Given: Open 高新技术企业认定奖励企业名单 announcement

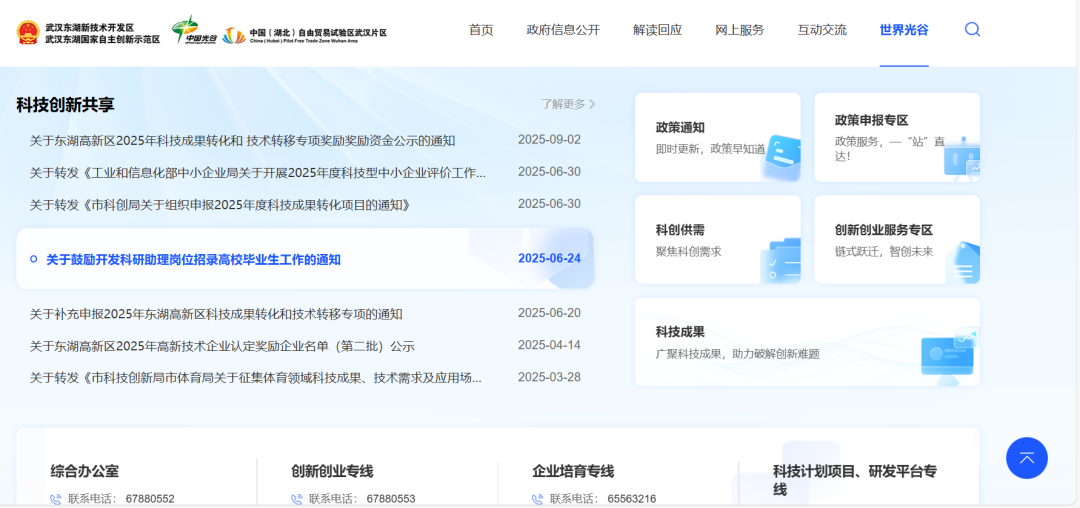Looking at the screenshot, I should [x=222, y=346].
